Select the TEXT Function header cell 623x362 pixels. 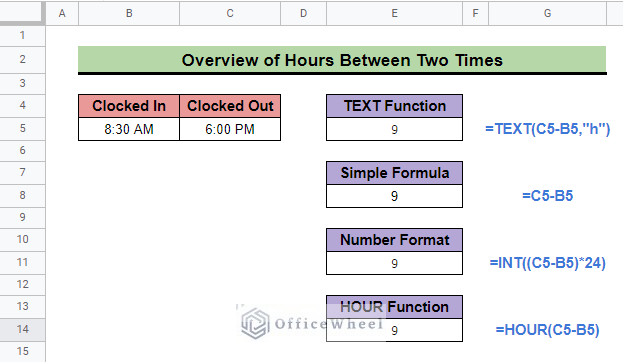click(x=395, y=106)
